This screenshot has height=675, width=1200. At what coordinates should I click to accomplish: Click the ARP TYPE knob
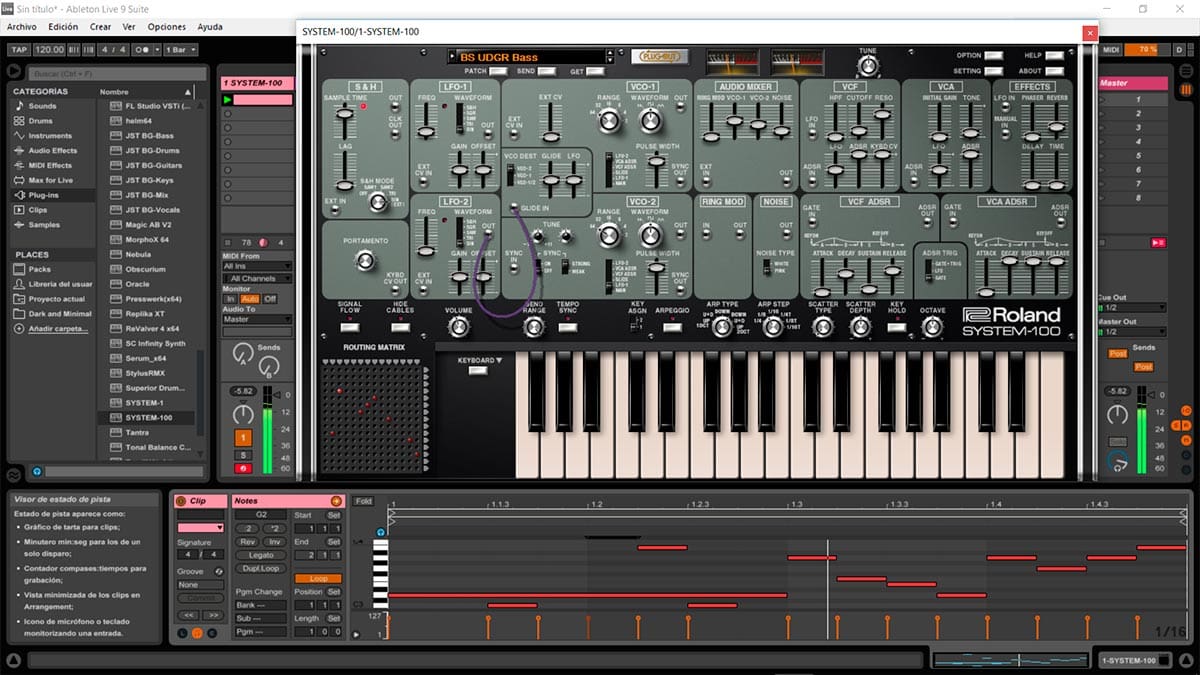(x=722, y=327)
